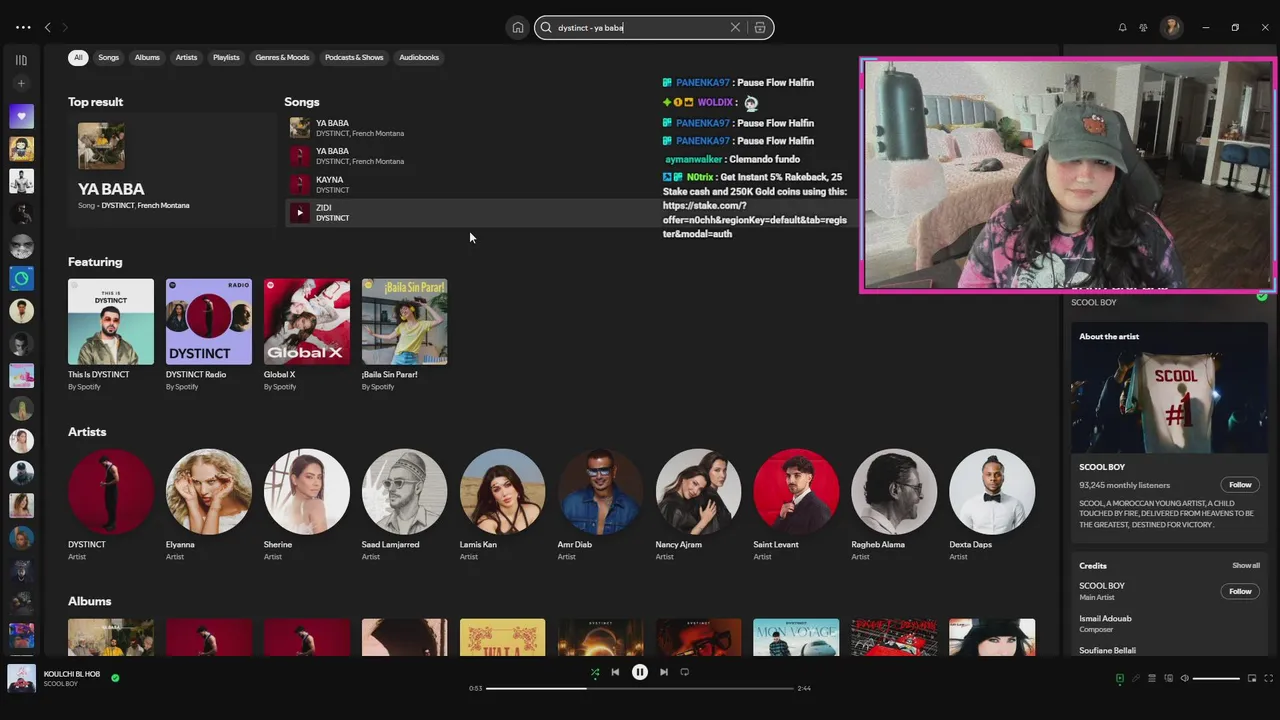The image size is (1280, 720).
Task: Open Connect to a device
Action: [1168, 678]
